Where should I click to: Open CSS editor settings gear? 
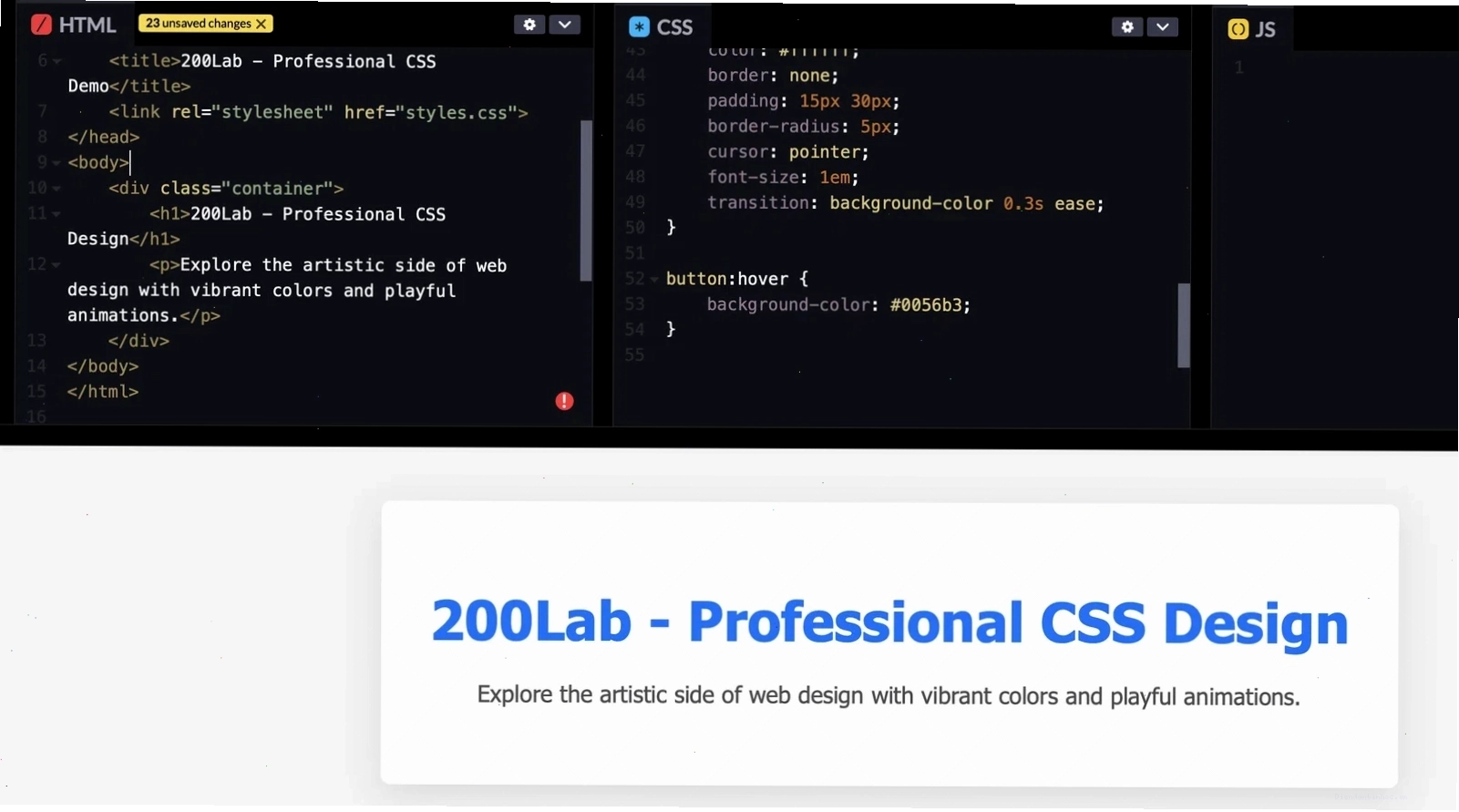[1127, 27]
